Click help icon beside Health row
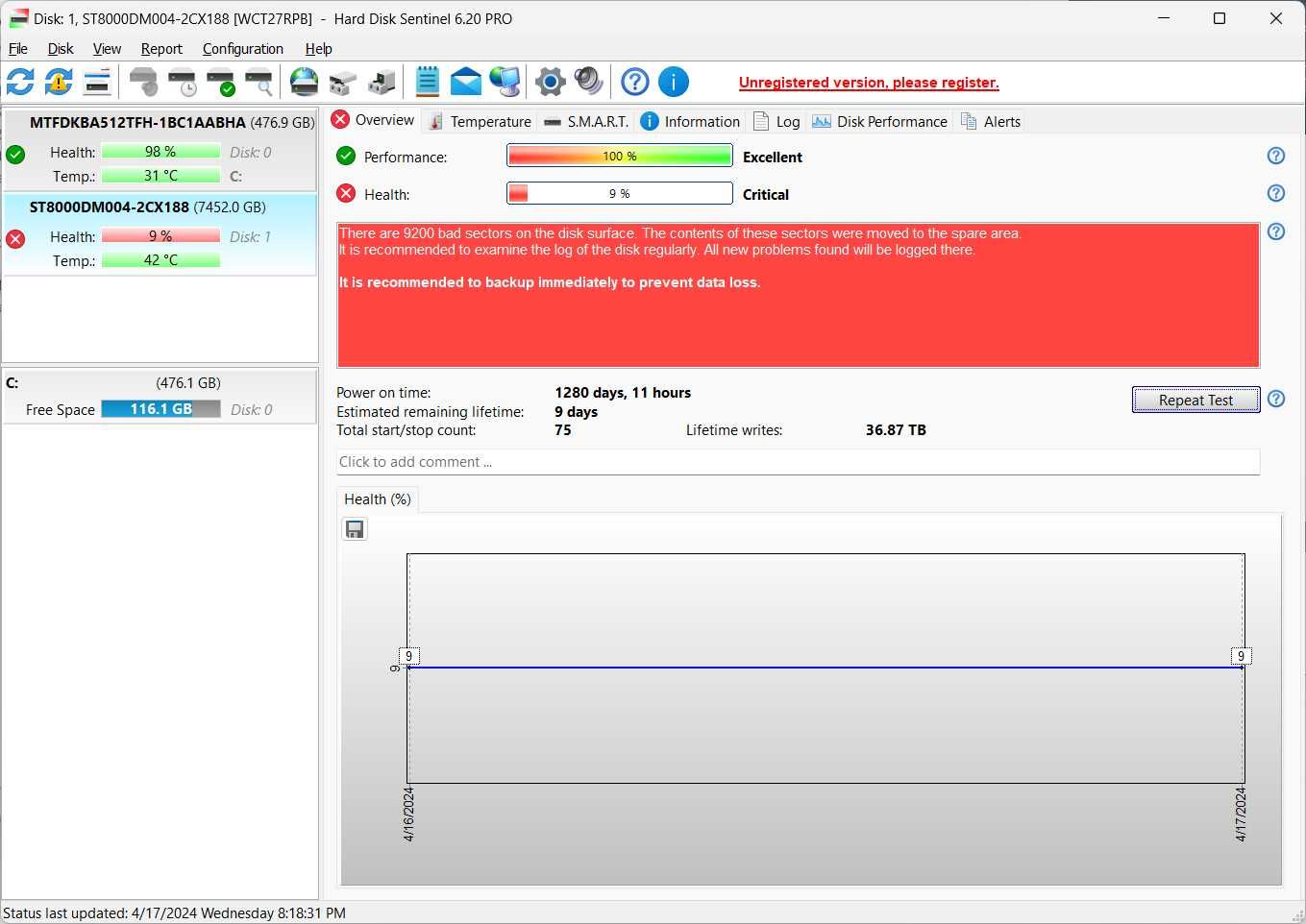 [x=1276, y=193]
